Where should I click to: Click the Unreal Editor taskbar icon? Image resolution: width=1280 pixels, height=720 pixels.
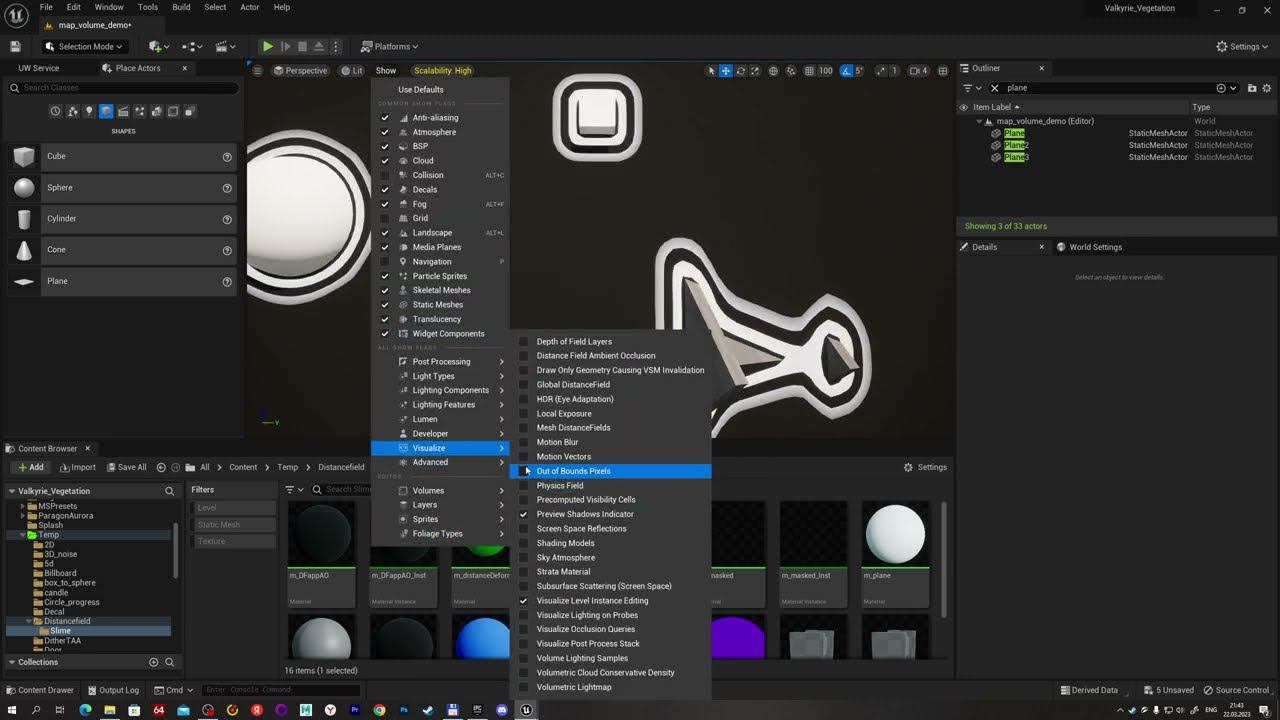tap(526, 710)
